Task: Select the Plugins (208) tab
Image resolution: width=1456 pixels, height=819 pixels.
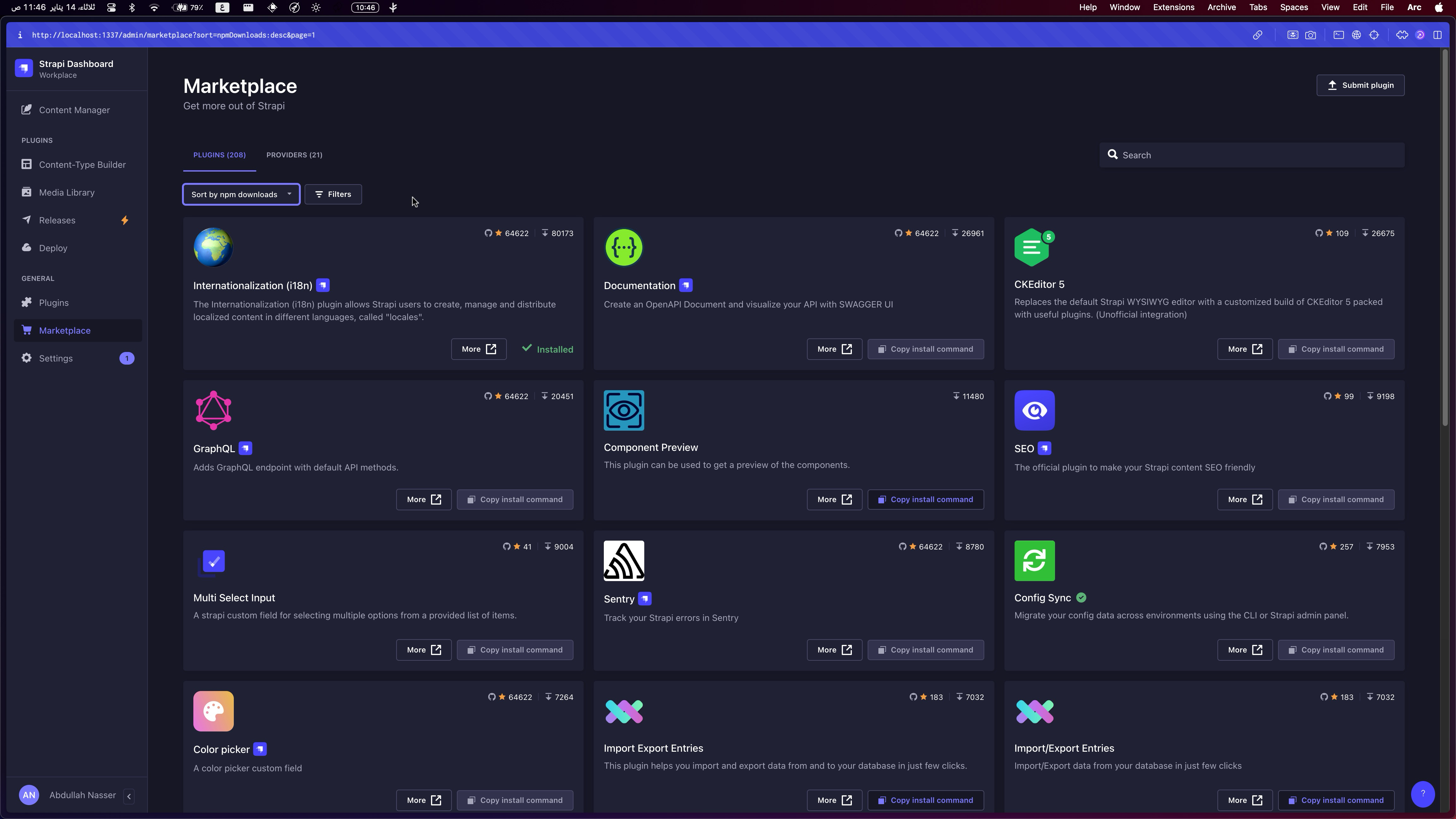Action: pyautogui.click(x=219, y=155)
